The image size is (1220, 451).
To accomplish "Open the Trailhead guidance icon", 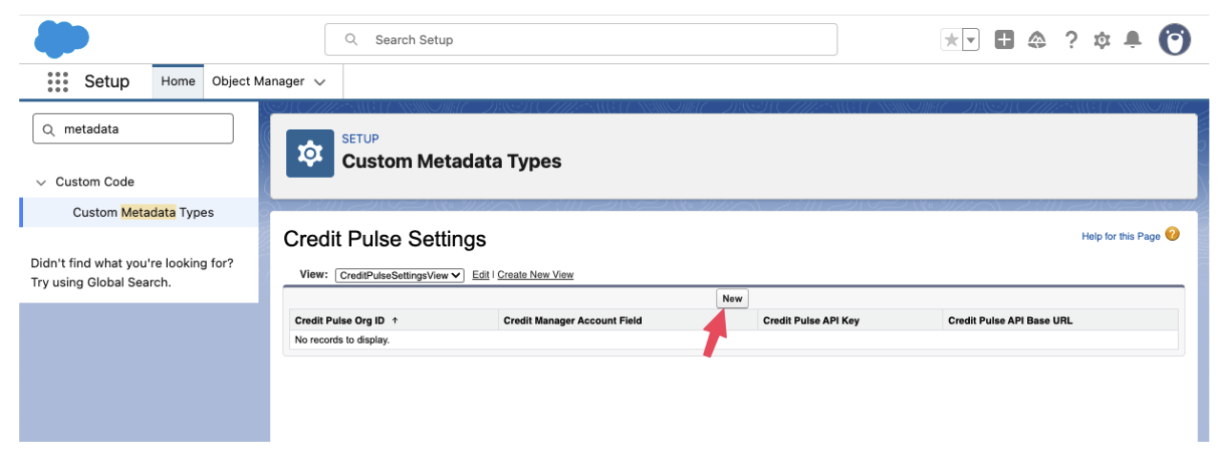I will click(1037, 40).
